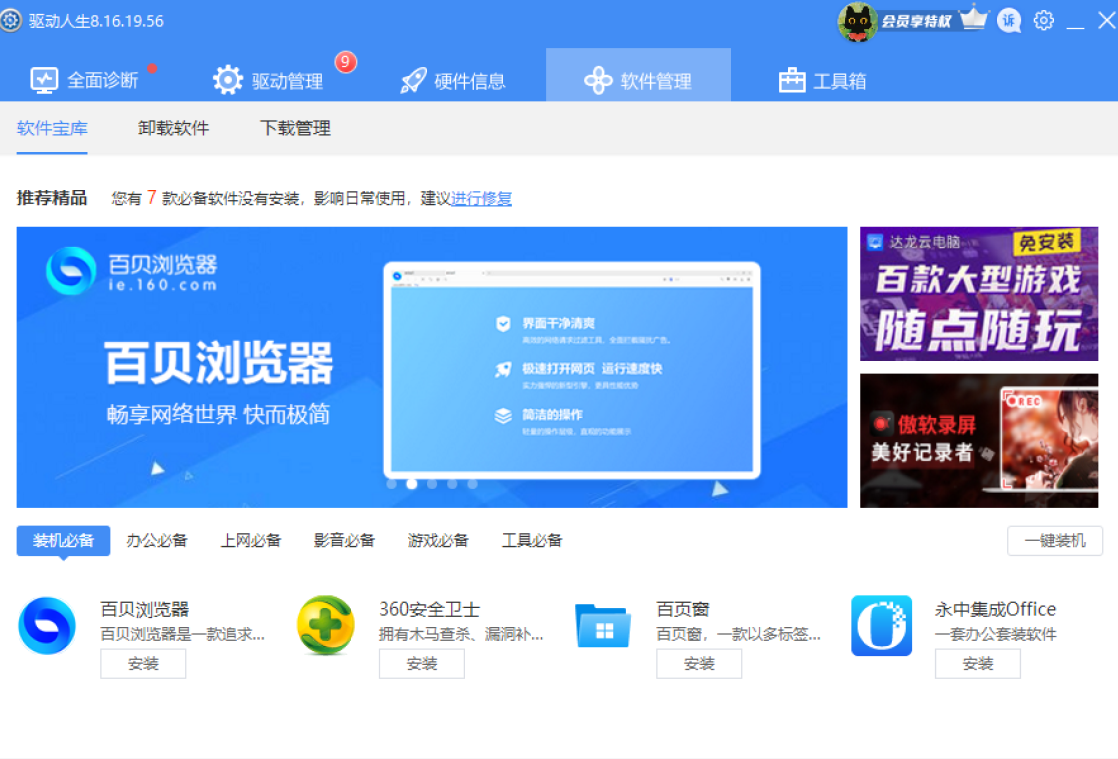Install 360安全卫士 via 安装 button
The height and width of the screenshot is (759, 1118).
[x=421, y=664]
